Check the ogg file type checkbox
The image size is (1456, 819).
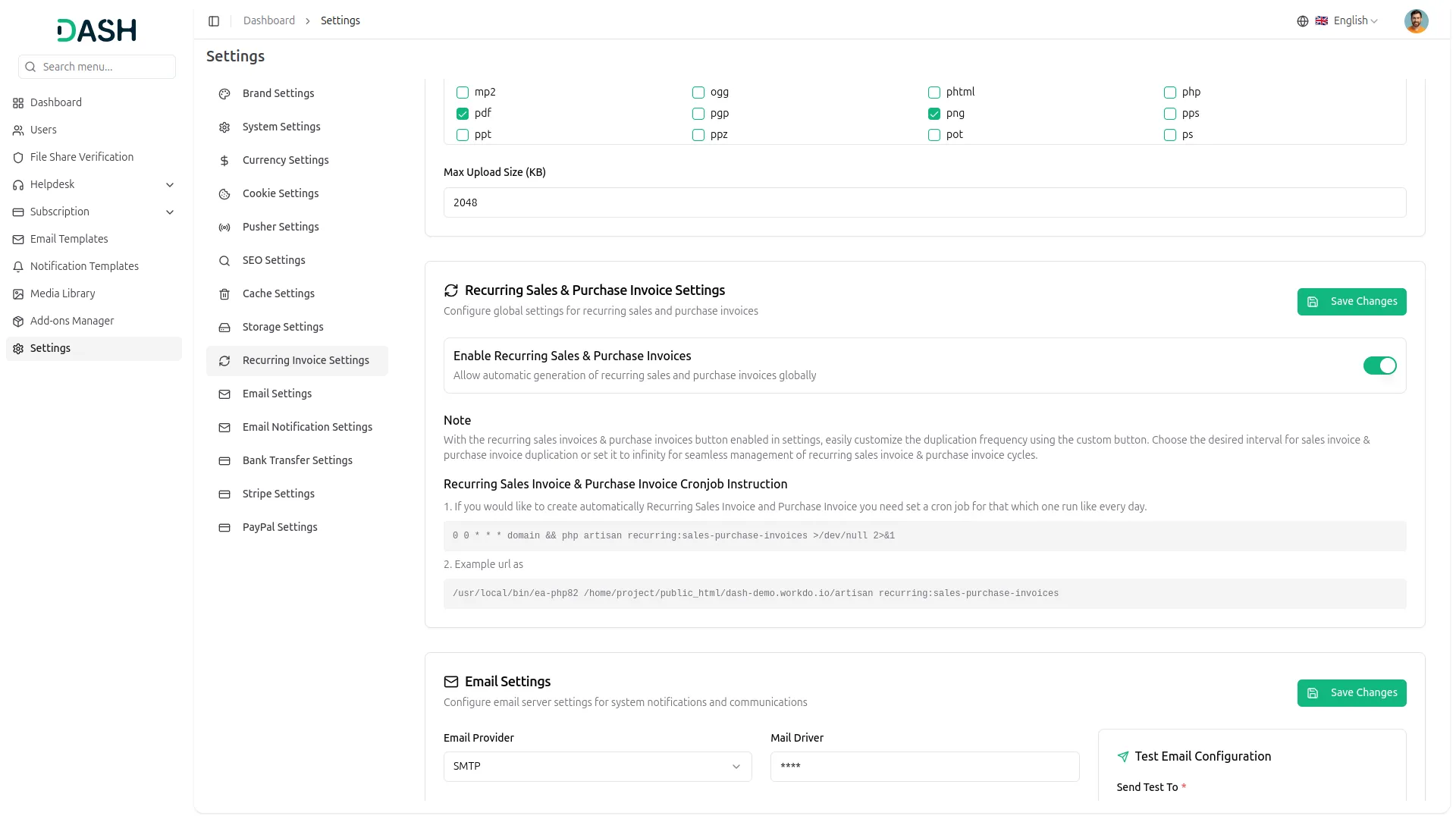tap(698, 93)
